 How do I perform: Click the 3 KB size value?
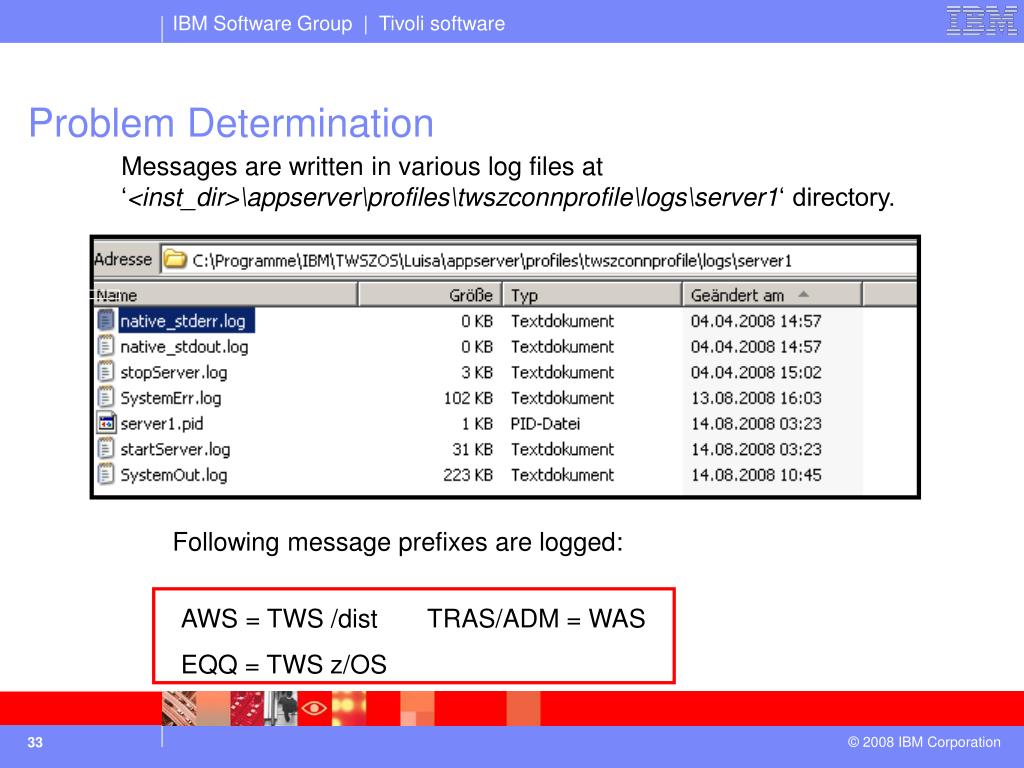tap(477, 372)
